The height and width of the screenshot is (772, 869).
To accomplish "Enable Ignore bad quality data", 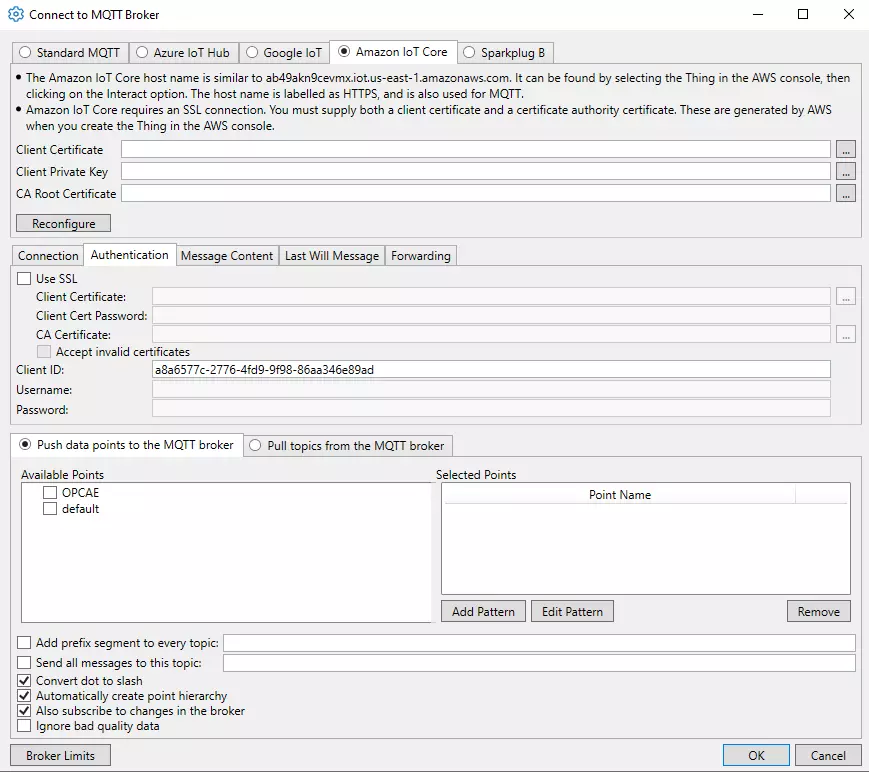I will coord(24,725).
